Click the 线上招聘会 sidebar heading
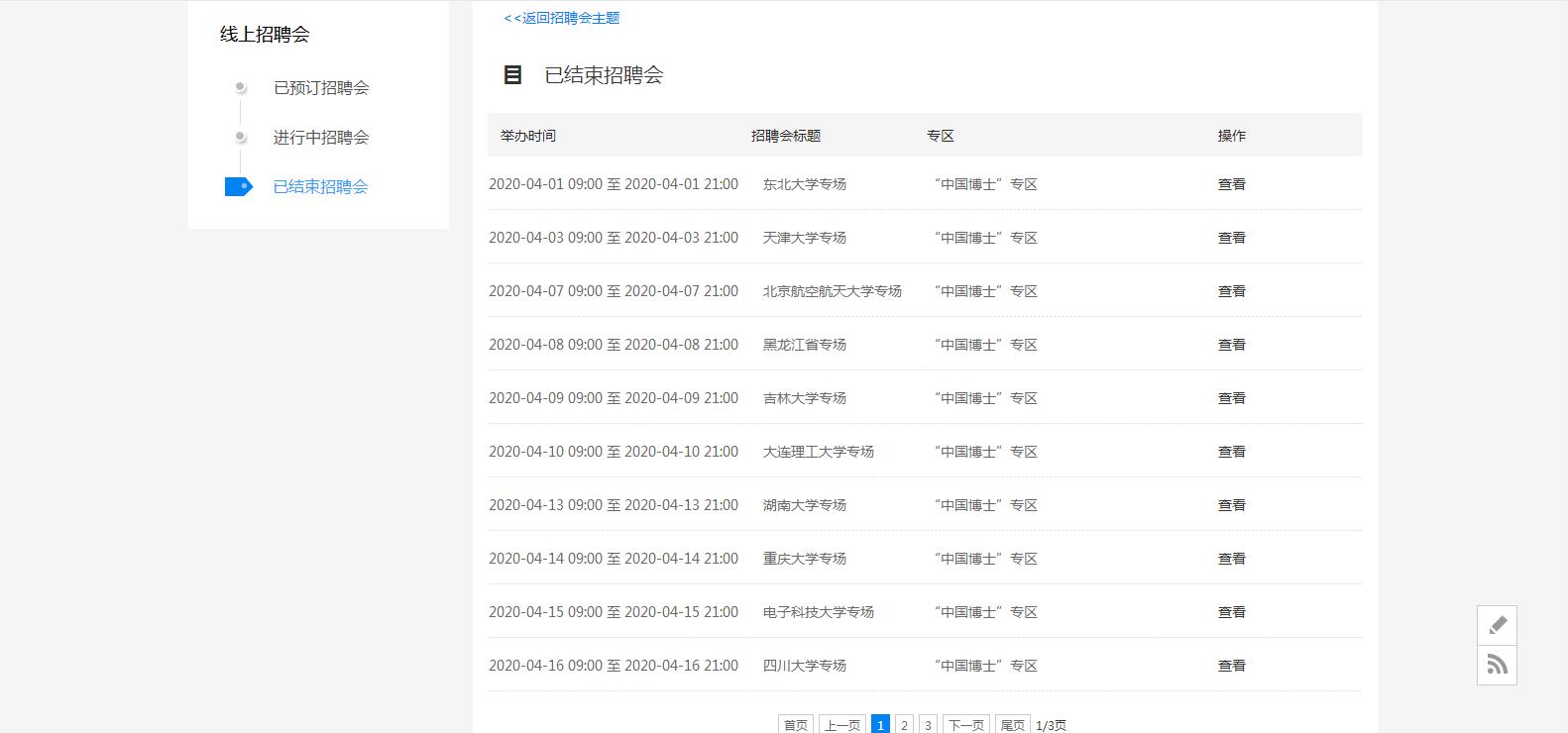1568x733 pixels. [x=265, y=35]
